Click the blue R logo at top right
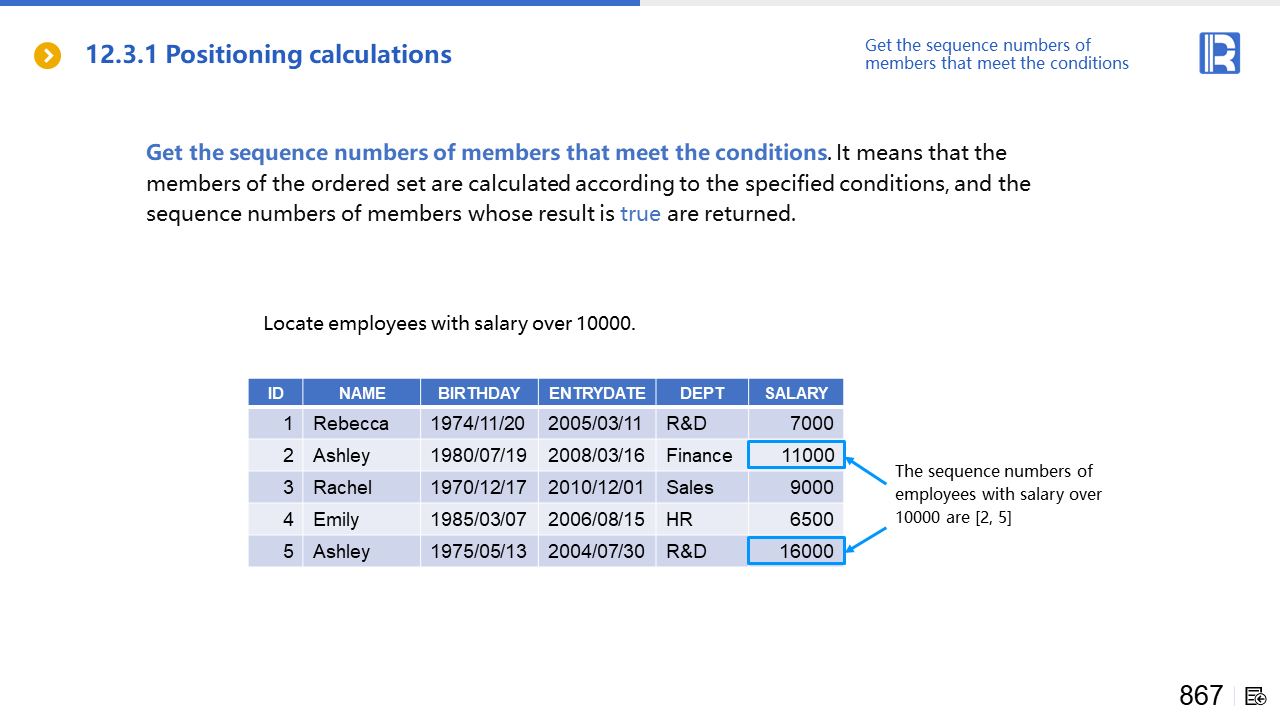 pos(1219,53)
